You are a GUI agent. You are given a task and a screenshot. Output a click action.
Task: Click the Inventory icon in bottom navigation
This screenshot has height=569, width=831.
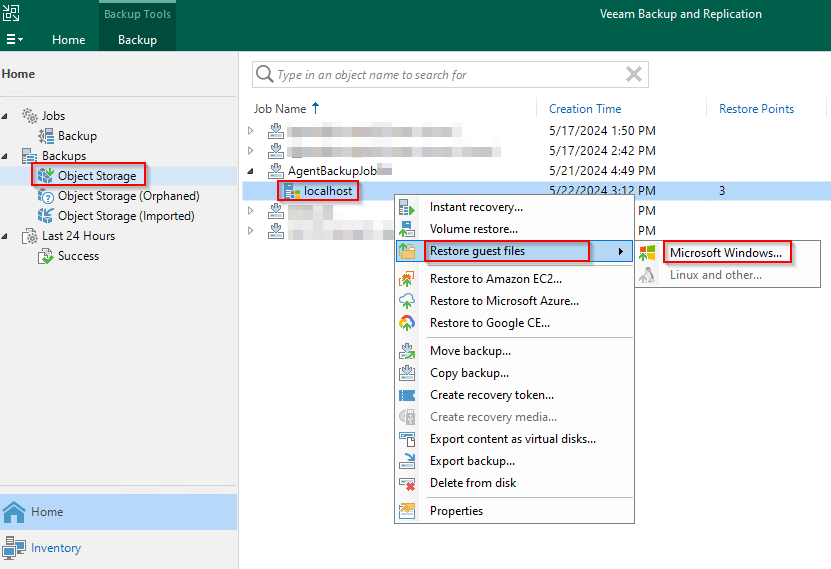(x=14, y=548)
